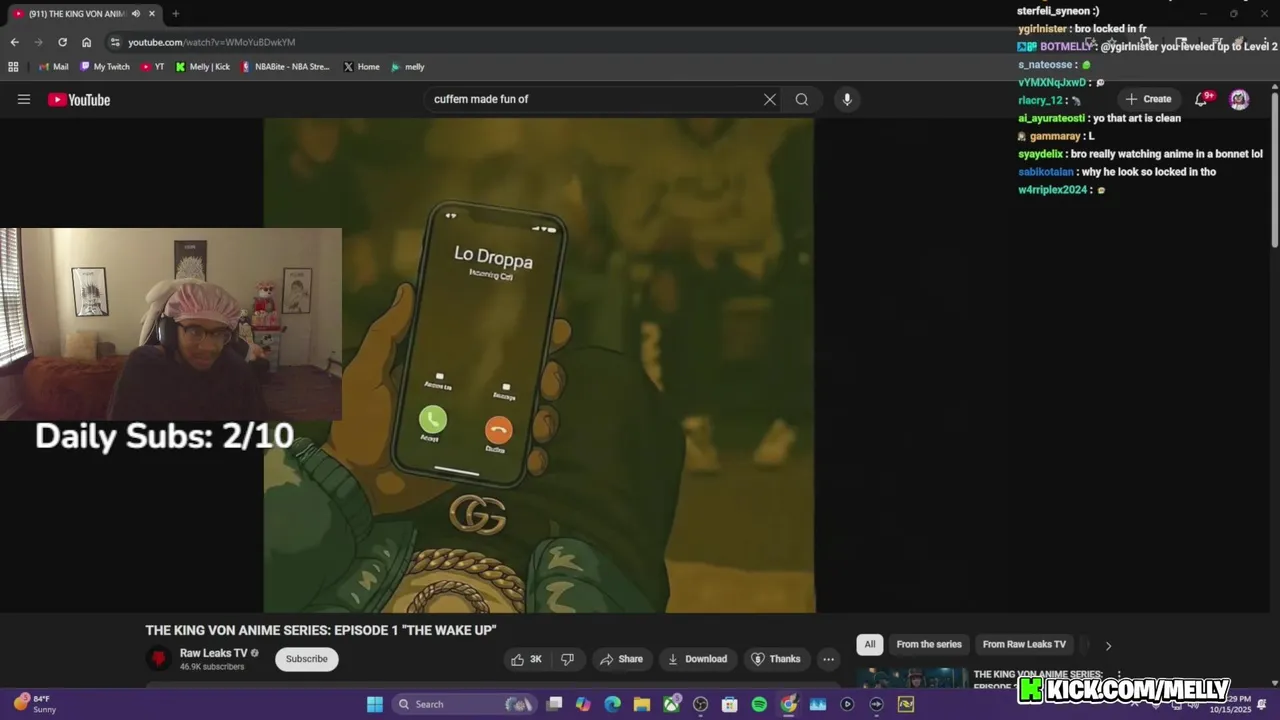Dislike the video with thumbs down
The height and width of the screenshot is (720, 1280).
567,659
